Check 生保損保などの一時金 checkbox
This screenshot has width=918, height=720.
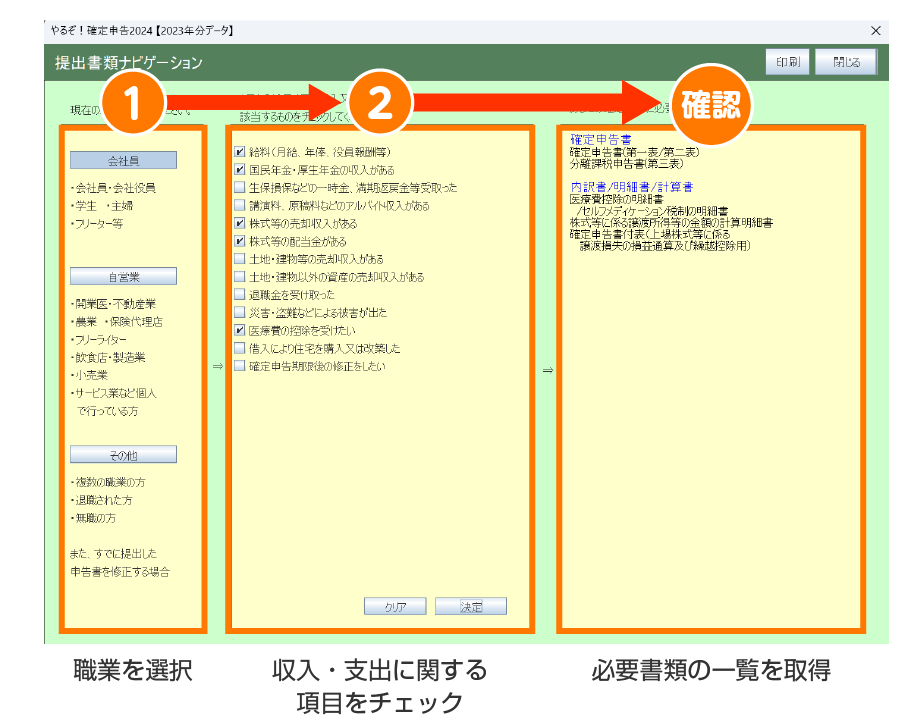(239, 187)
